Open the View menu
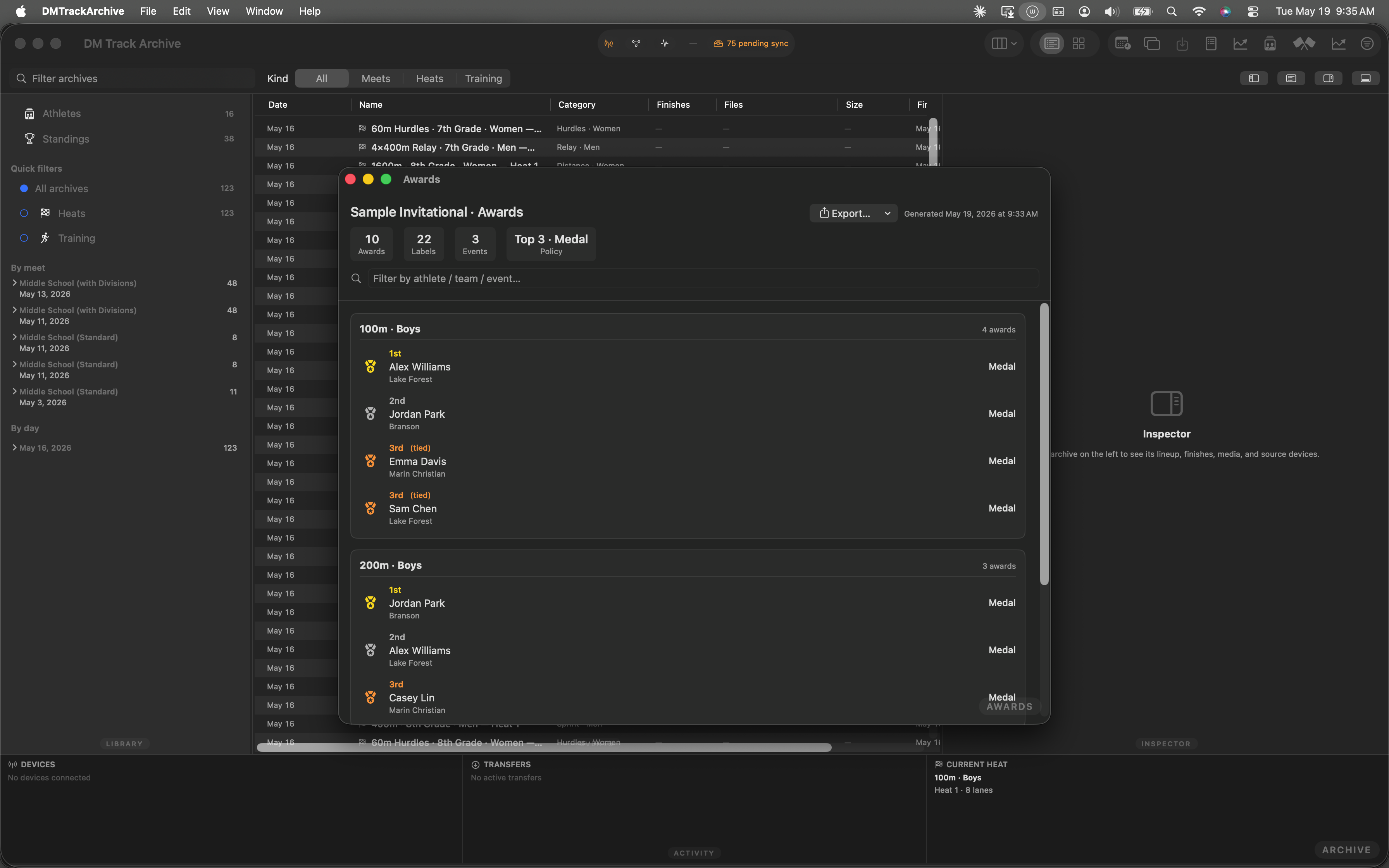 tap(218, 11)
